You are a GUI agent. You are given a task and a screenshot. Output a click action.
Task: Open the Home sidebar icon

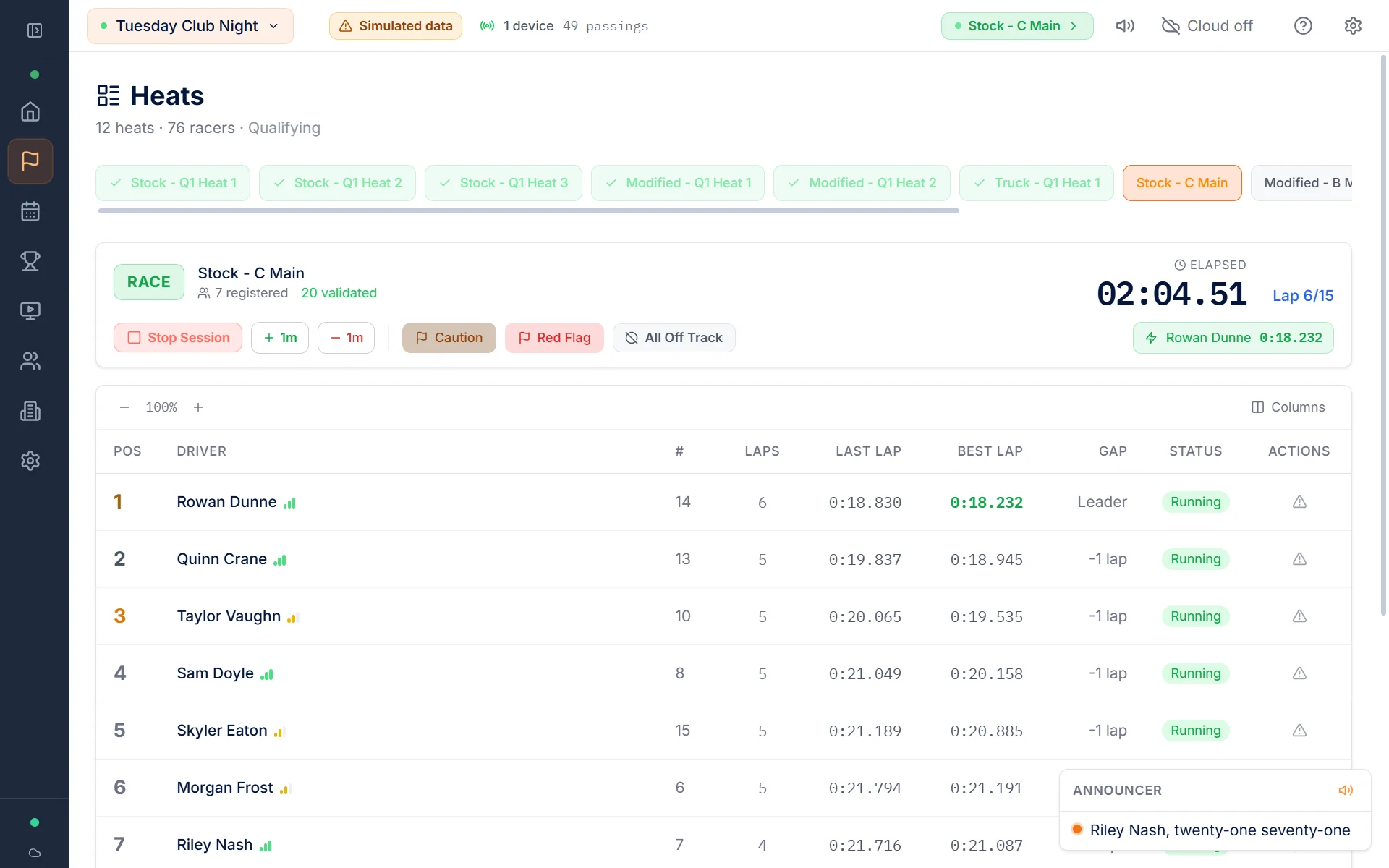tap(30, 112)
